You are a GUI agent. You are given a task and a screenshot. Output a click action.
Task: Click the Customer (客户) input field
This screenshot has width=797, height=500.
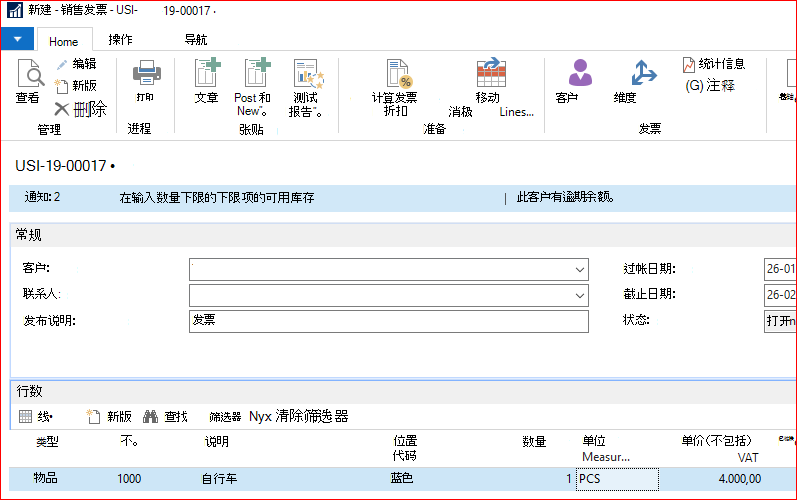(x=389, y=270)
